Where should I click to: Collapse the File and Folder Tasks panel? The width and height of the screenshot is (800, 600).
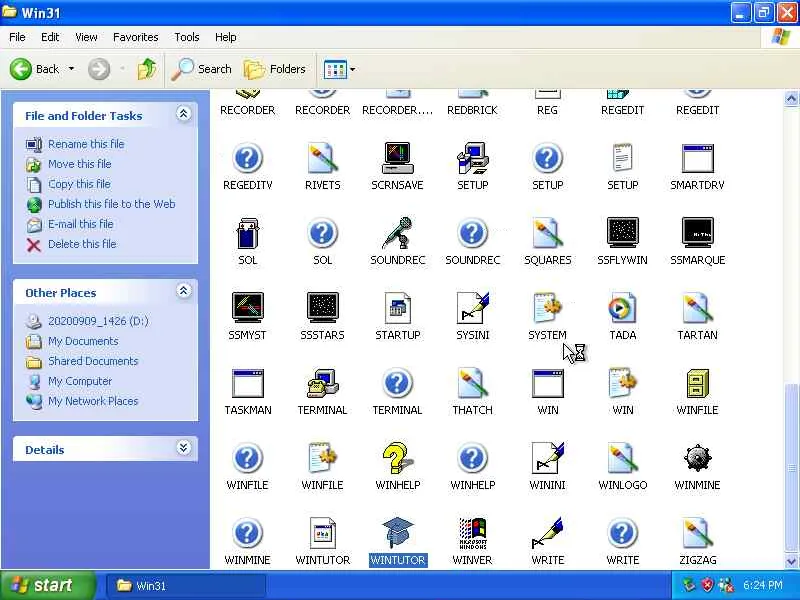(x=184, y=113)
